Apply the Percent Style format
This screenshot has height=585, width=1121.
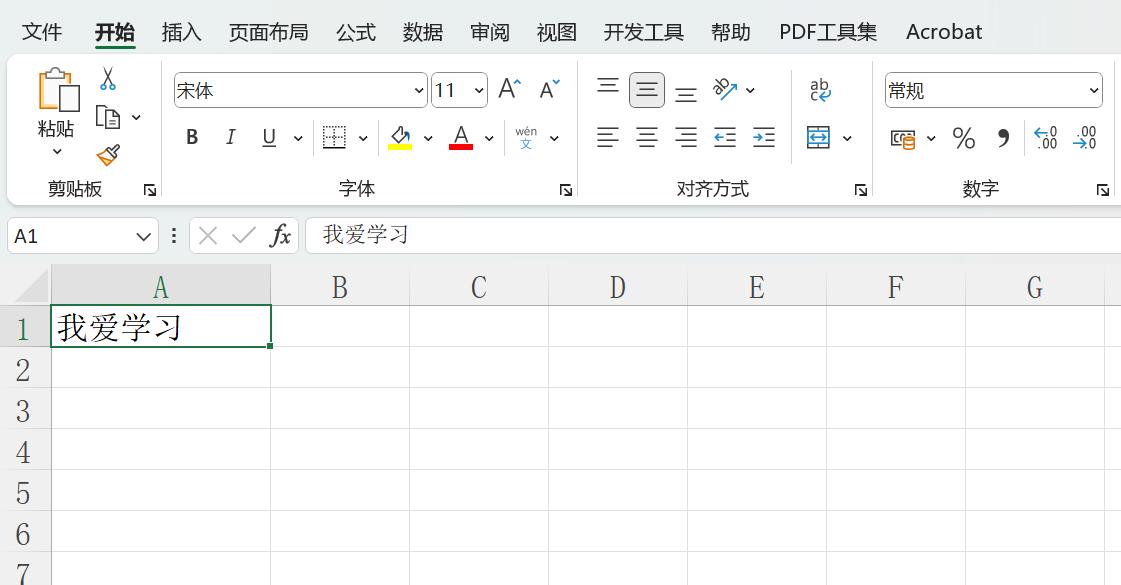964,139
